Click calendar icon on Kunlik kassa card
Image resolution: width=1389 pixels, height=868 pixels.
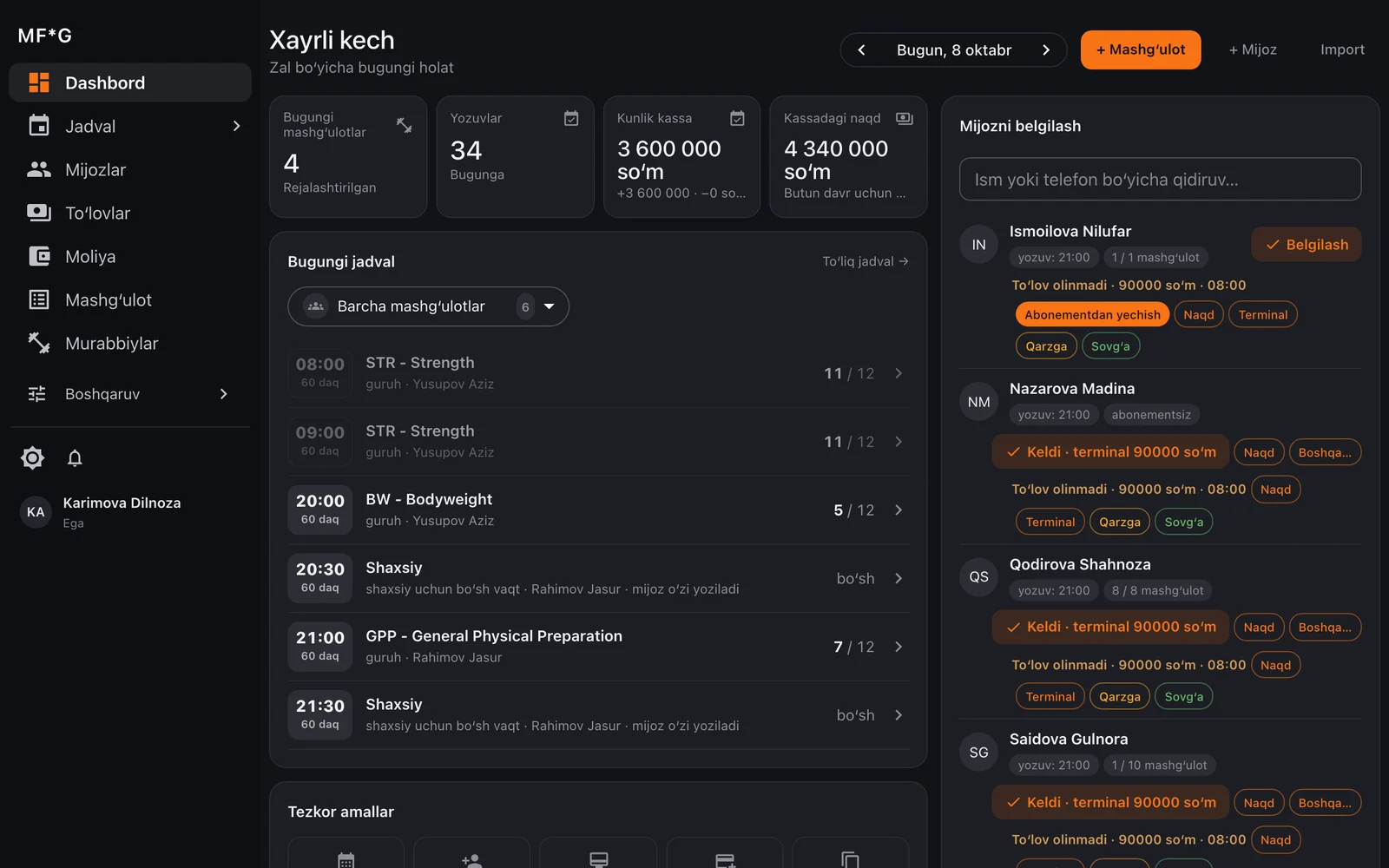tap(737, 118)
